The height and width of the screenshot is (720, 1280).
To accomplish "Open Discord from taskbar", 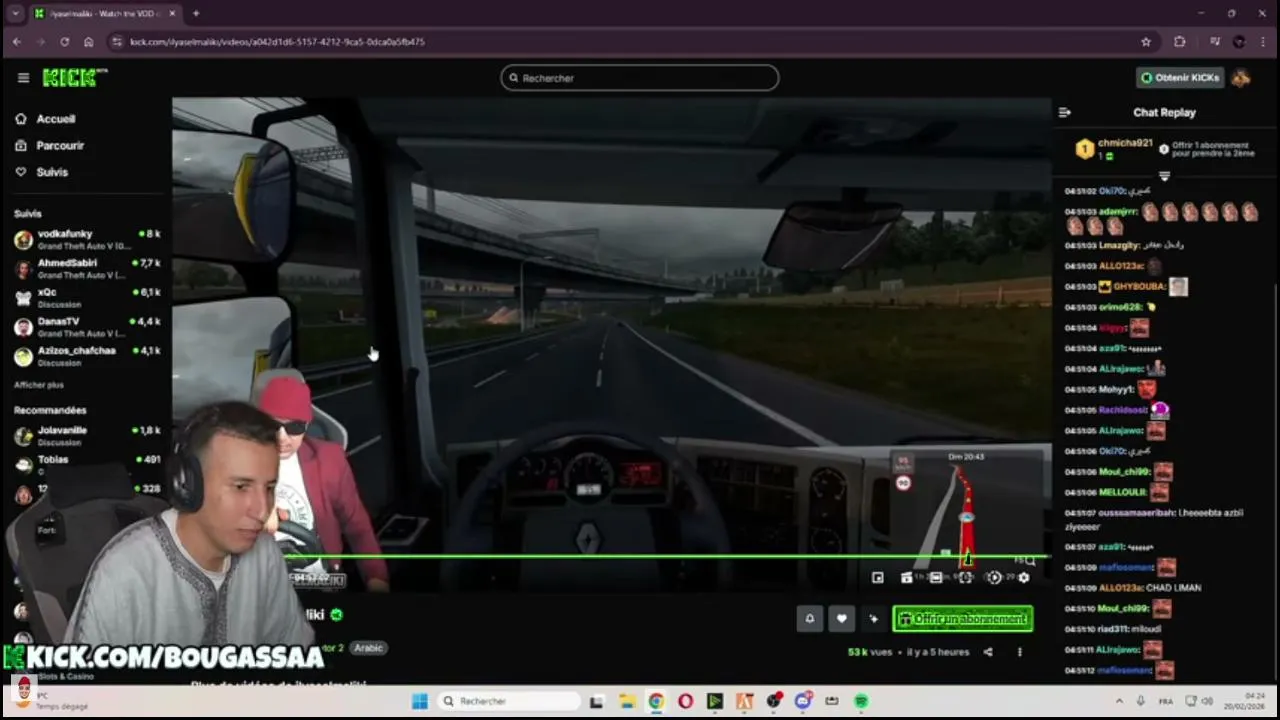I will (803, 701).
